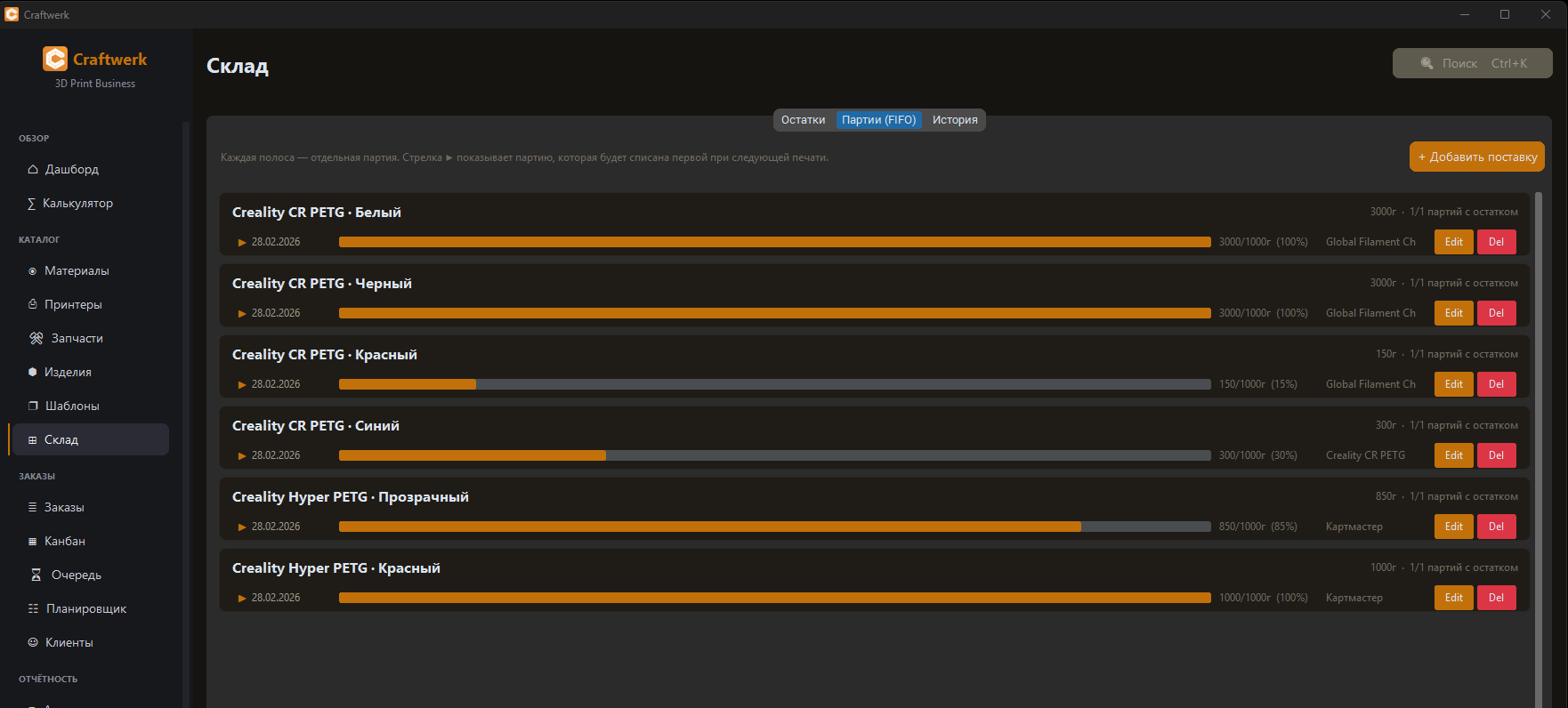Select the Партии (FIFO) tab
This screenshot has height=708, width=1568.
(x=878, y=120)
